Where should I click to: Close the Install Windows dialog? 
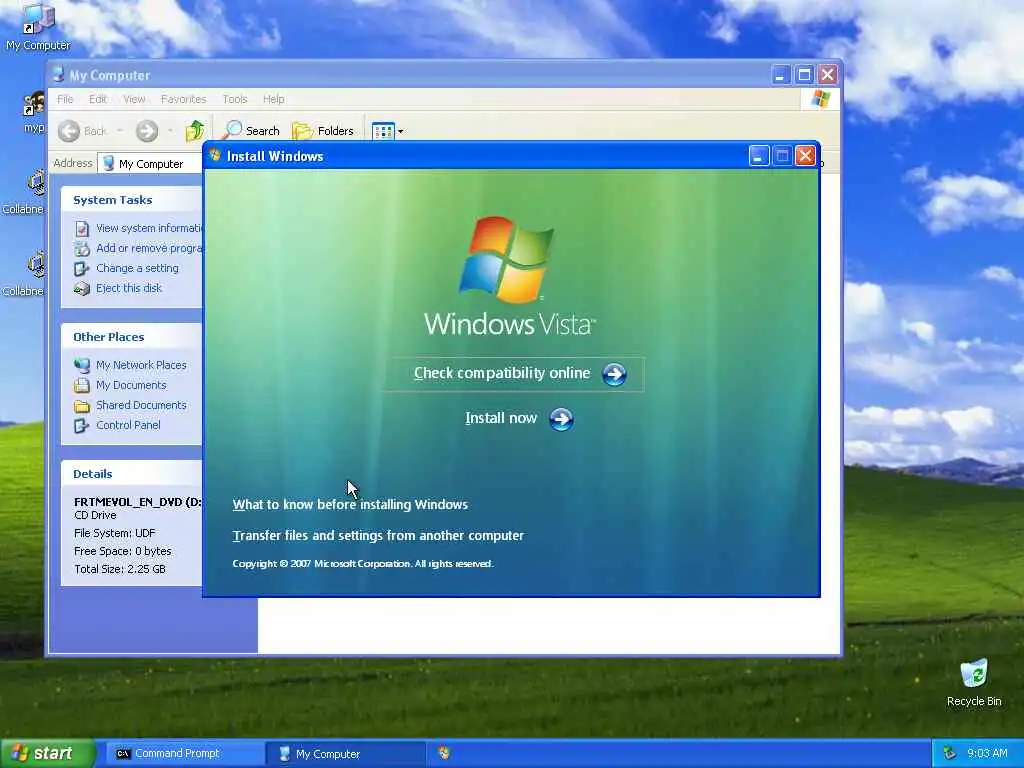pyautogui.click(x=805, y=155)
